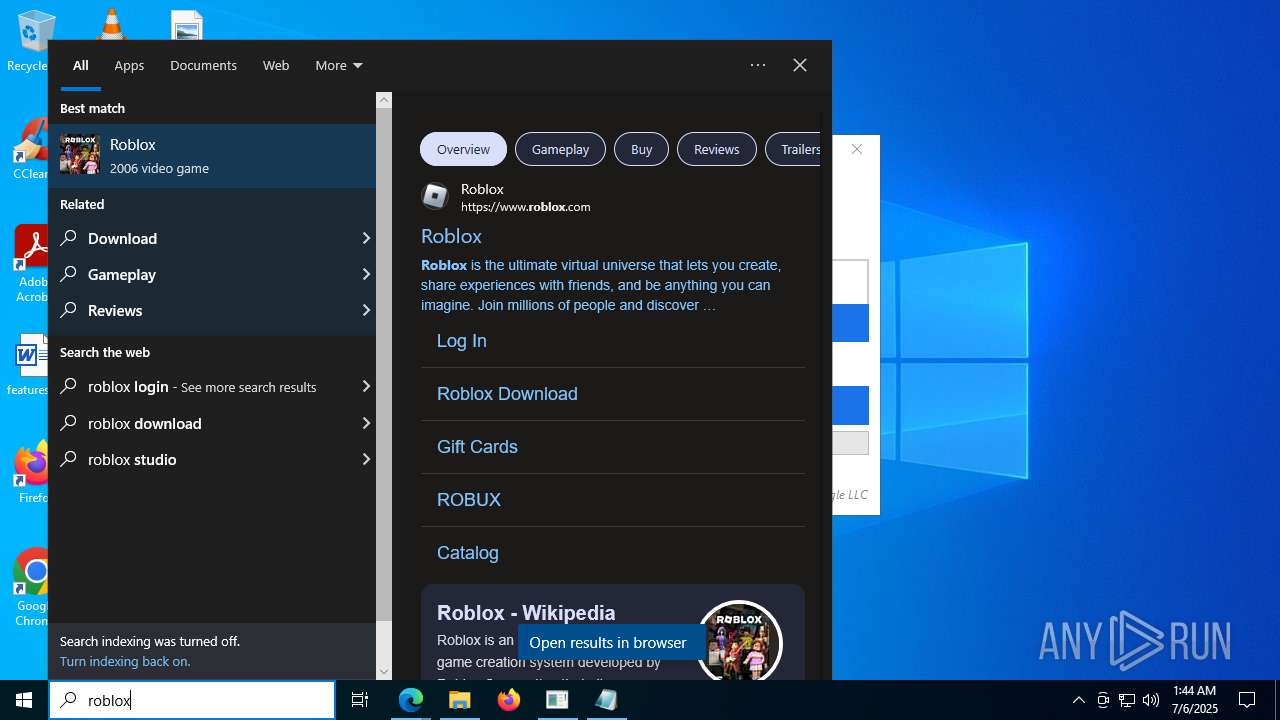The width and height of the screenshot is (1280, 720).
Task: Show hidden system tray icons
Action: 1078,700
